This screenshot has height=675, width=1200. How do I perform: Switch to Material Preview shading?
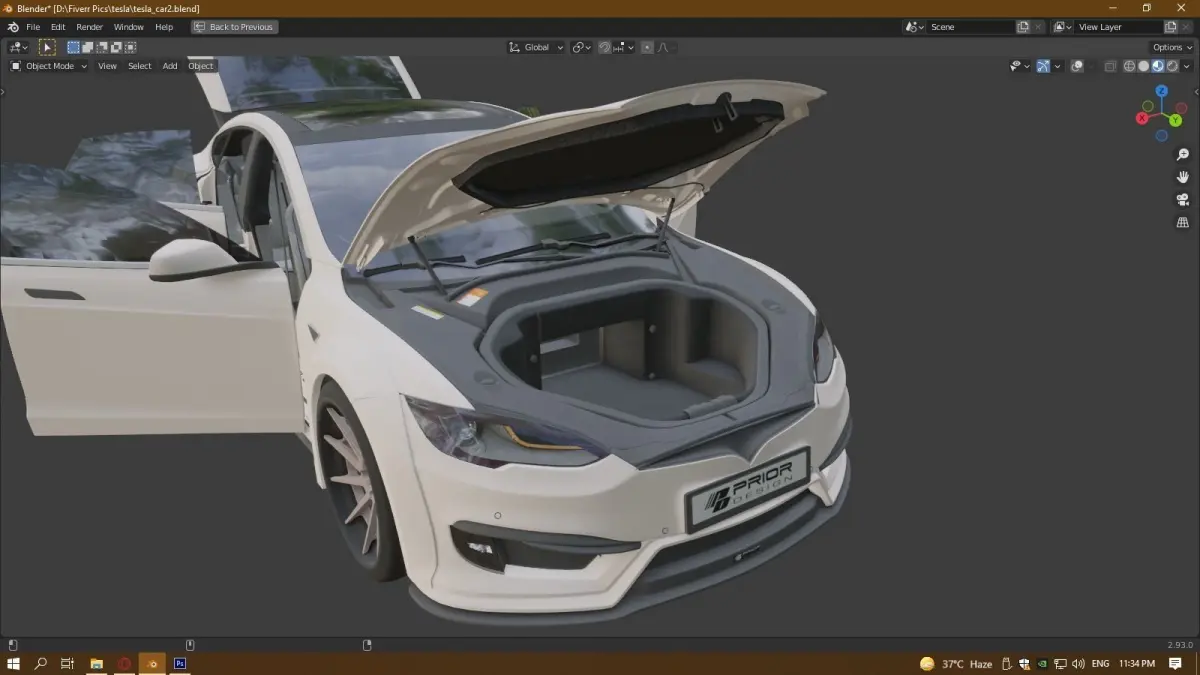1158,66
